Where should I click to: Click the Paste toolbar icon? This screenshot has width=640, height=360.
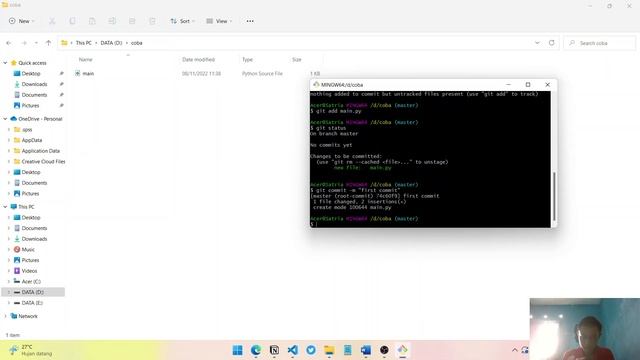click(x=92, y=21)
